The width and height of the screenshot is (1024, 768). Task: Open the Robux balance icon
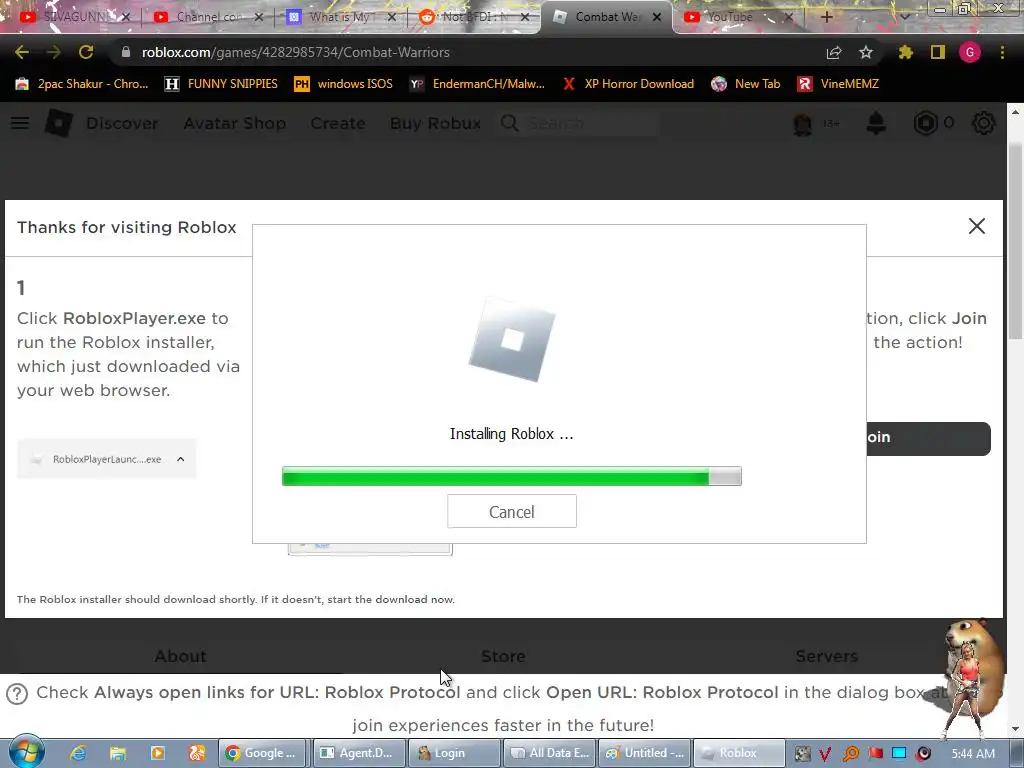pos(925,123)
